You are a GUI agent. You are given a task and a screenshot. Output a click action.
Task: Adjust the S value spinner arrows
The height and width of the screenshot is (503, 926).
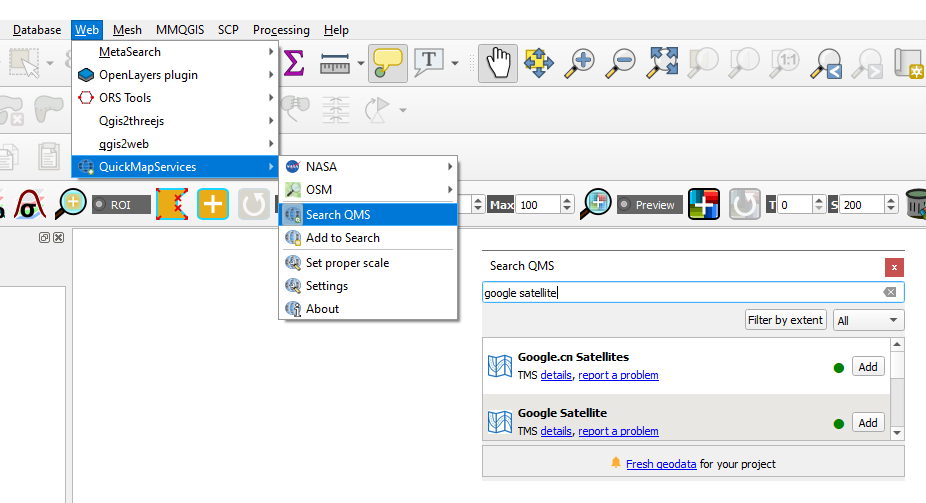[892, 205]
